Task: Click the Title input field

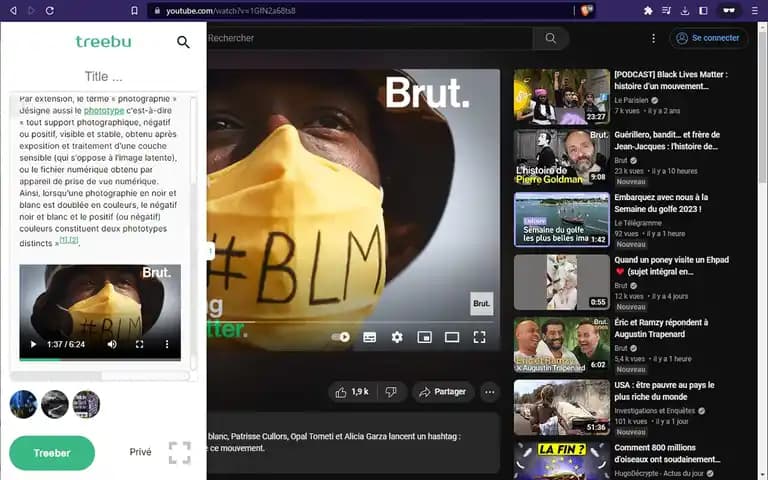Action: pyautogui.click(x=103, y=76)
